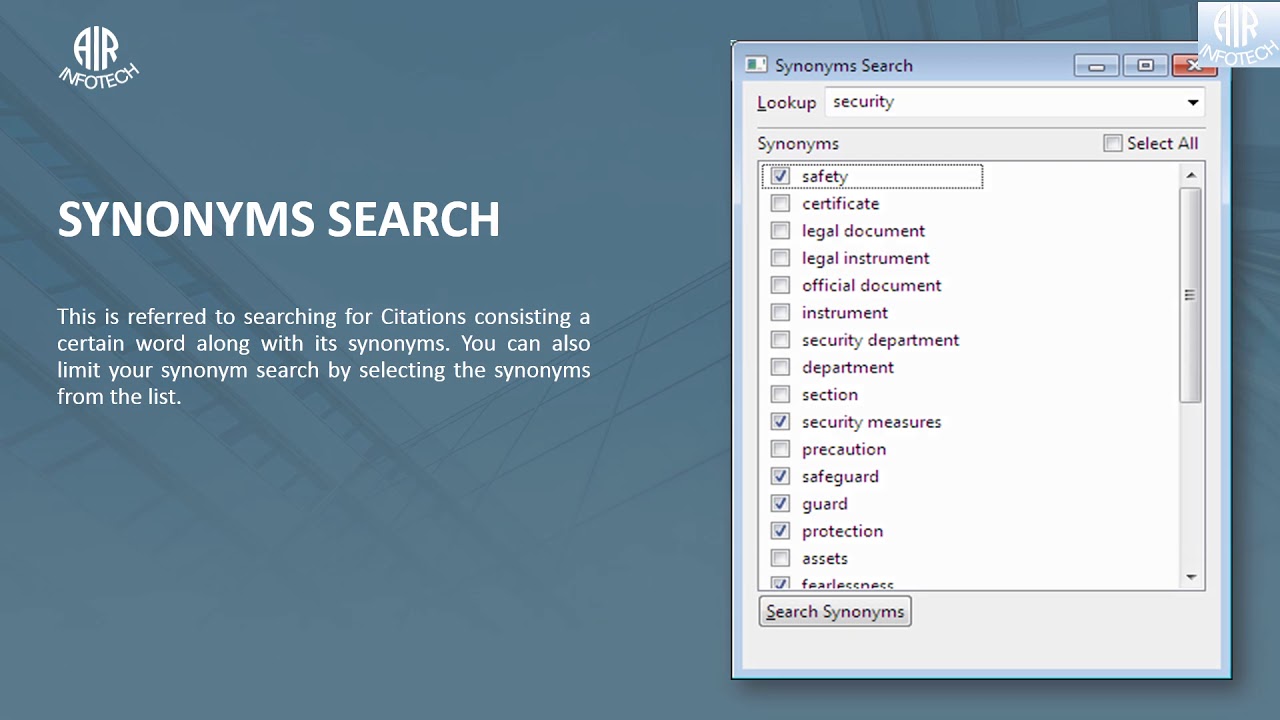Select the 'protection' synonym text
1280x720 pixels.
pyautogui.click(x=842, y=531)
